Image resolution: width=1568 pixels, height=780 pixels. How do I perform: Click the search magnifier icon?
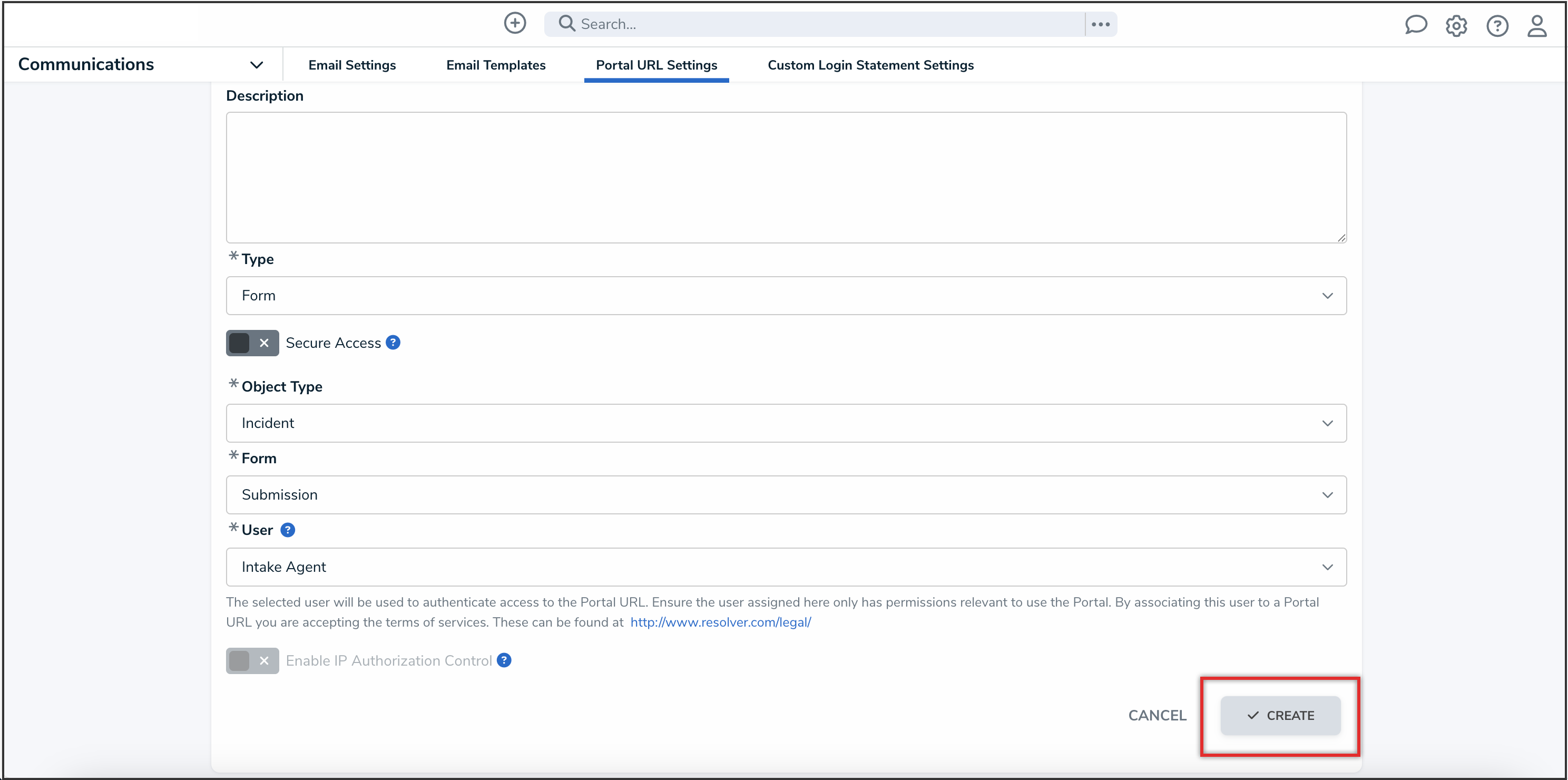(x=567, y=23)
